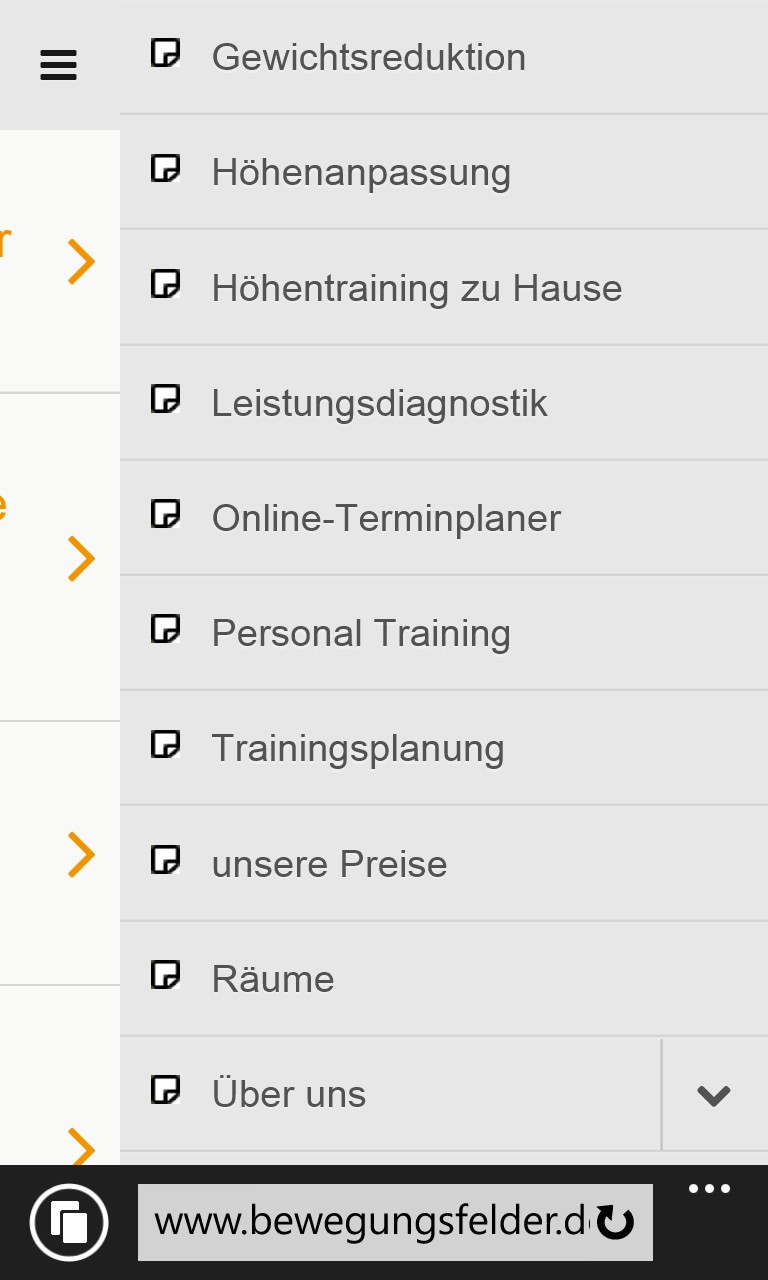Go to Personal Training page
Image resolution: width=768 pixels, height=1280 pixels.
pos(361,633)
